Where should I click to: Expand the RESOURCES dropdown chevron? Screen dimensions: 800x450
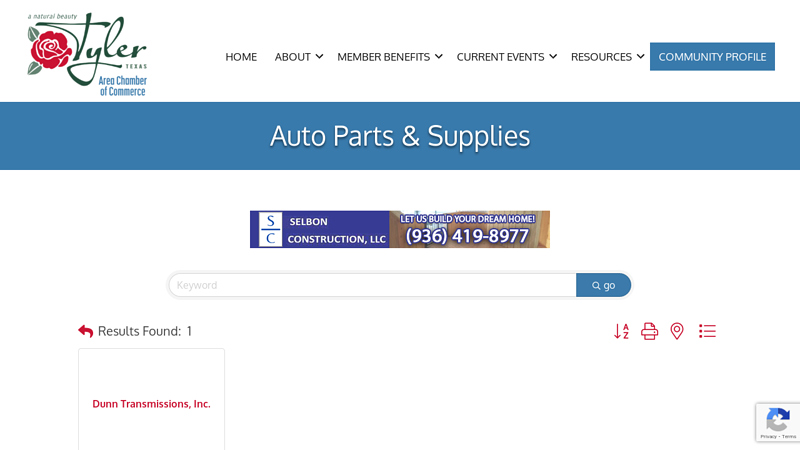tap(640, 57)
